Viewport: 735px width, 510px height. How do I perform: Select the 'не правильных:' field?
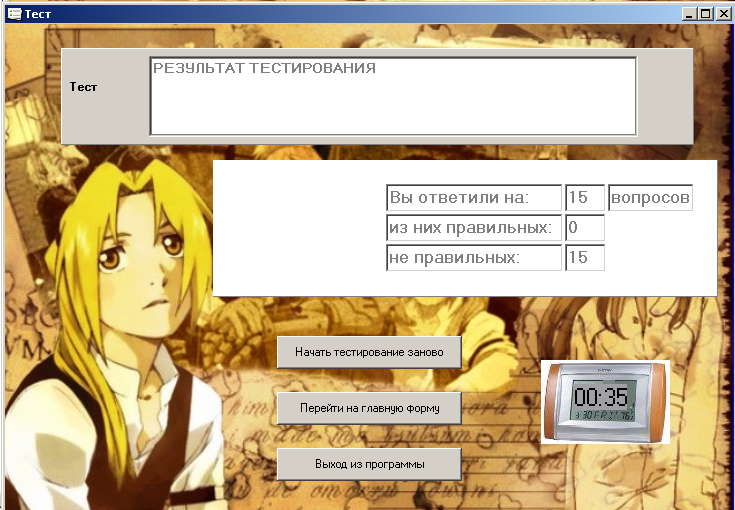pos(474,257)
